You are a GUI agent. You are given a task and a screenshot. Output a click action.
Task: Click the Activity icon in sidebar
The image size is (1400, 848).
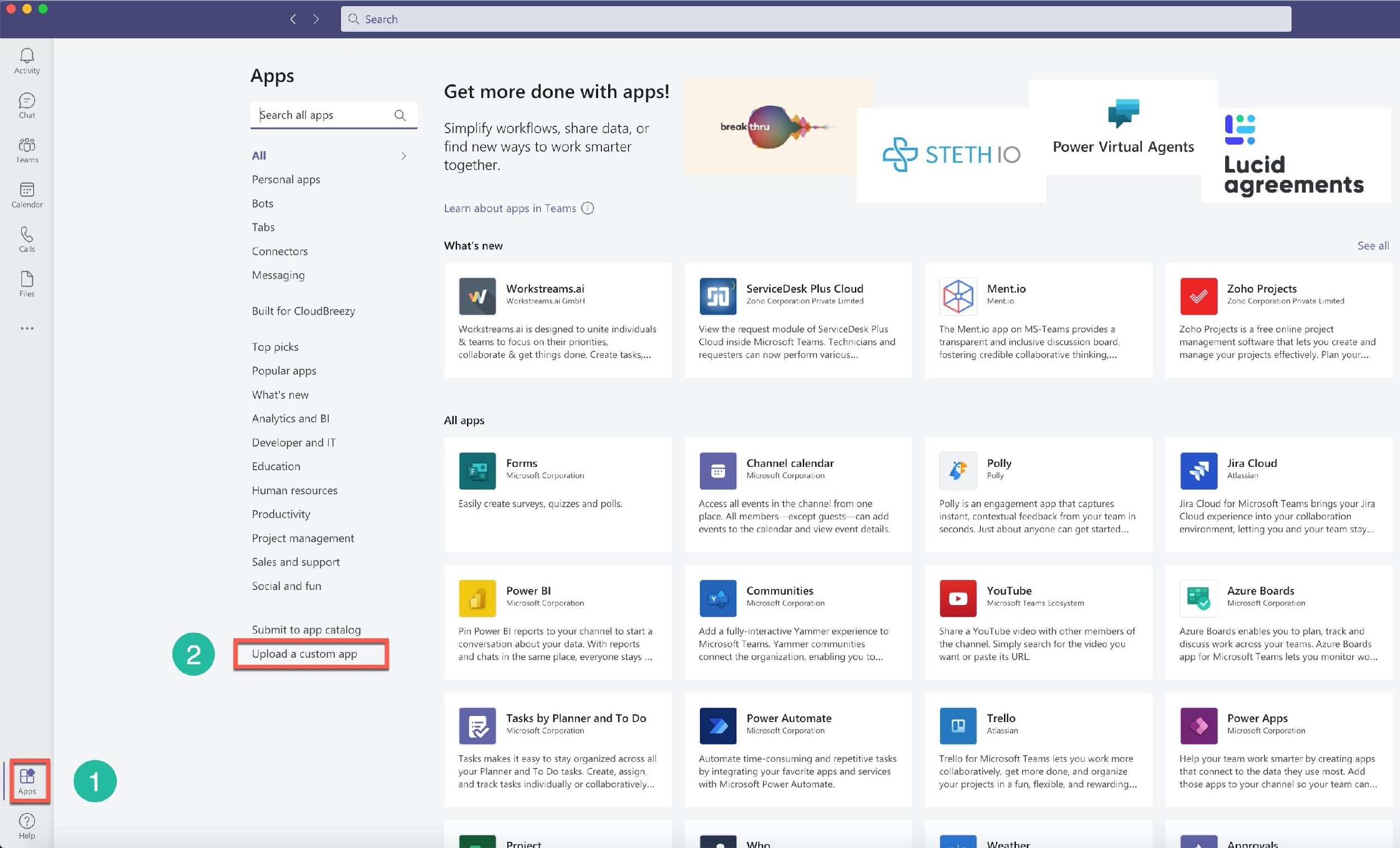[x=27, y=56]
